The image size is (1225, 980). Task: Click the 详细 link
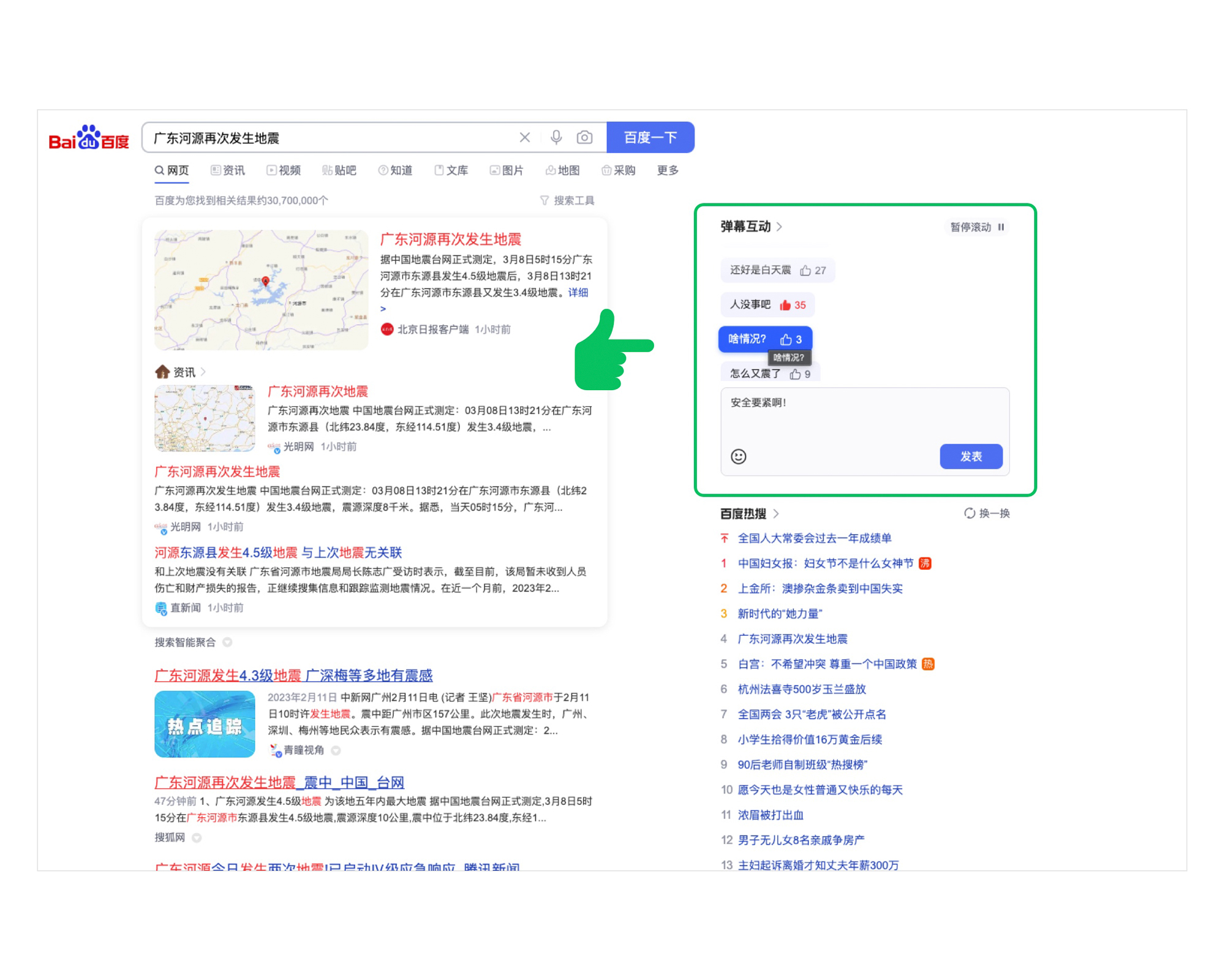click(578, 292)
